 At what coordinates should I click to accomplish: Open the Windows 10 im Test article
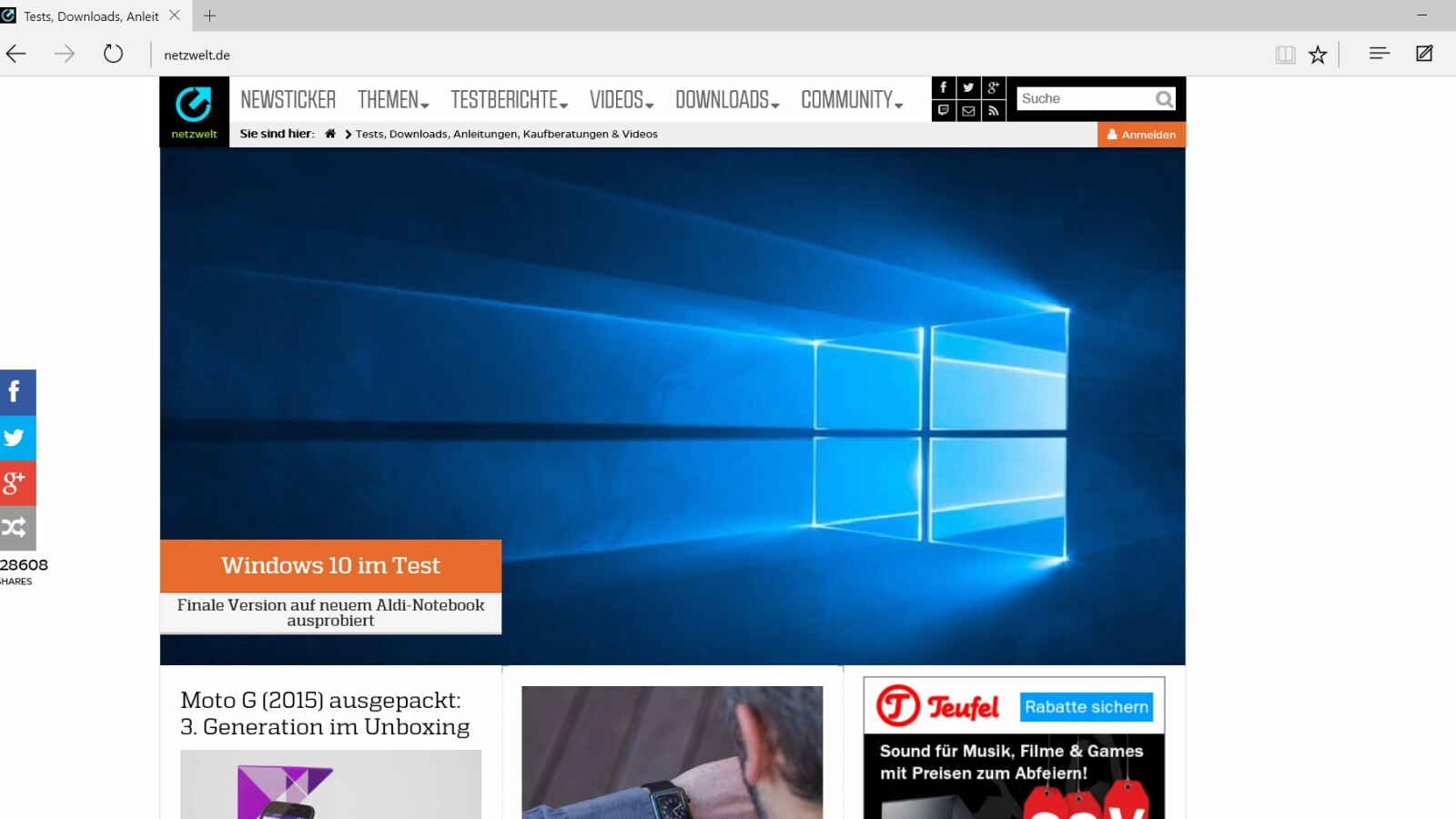330,565
